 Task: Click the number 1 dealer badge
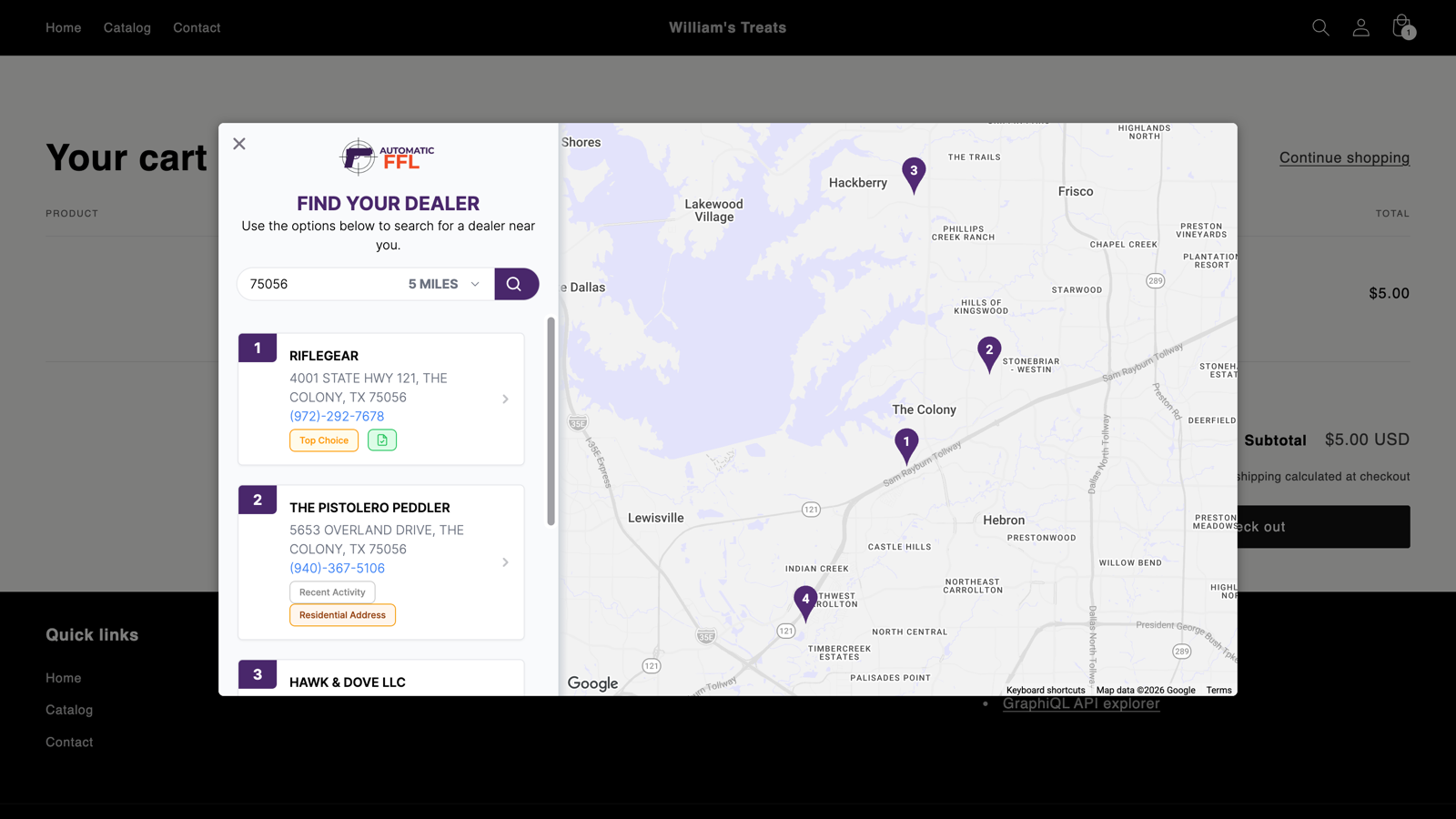[x=258, y=348]
